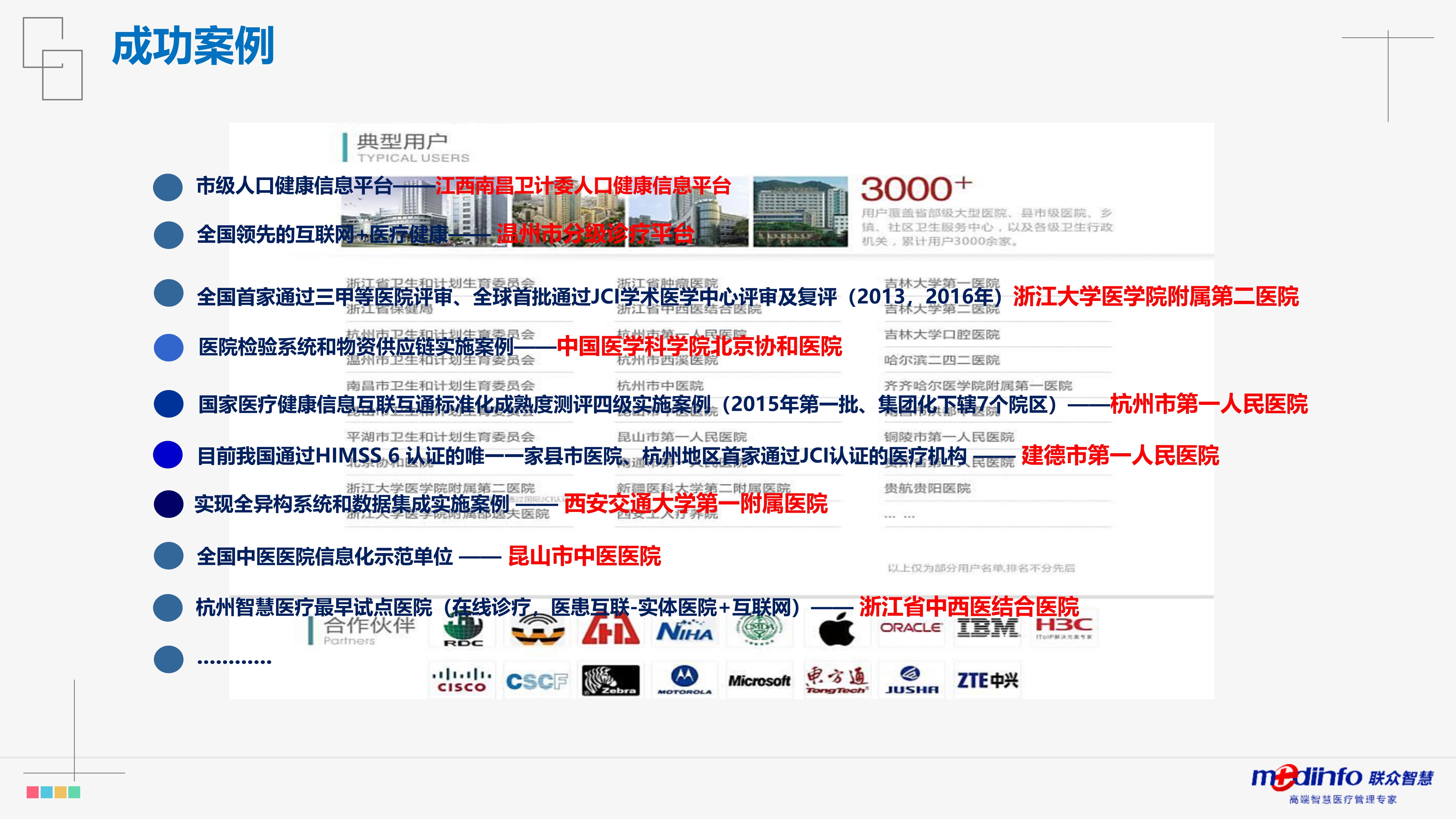Select the Oracle logo
1456x819 pixels.
click(x=912, y=627)
